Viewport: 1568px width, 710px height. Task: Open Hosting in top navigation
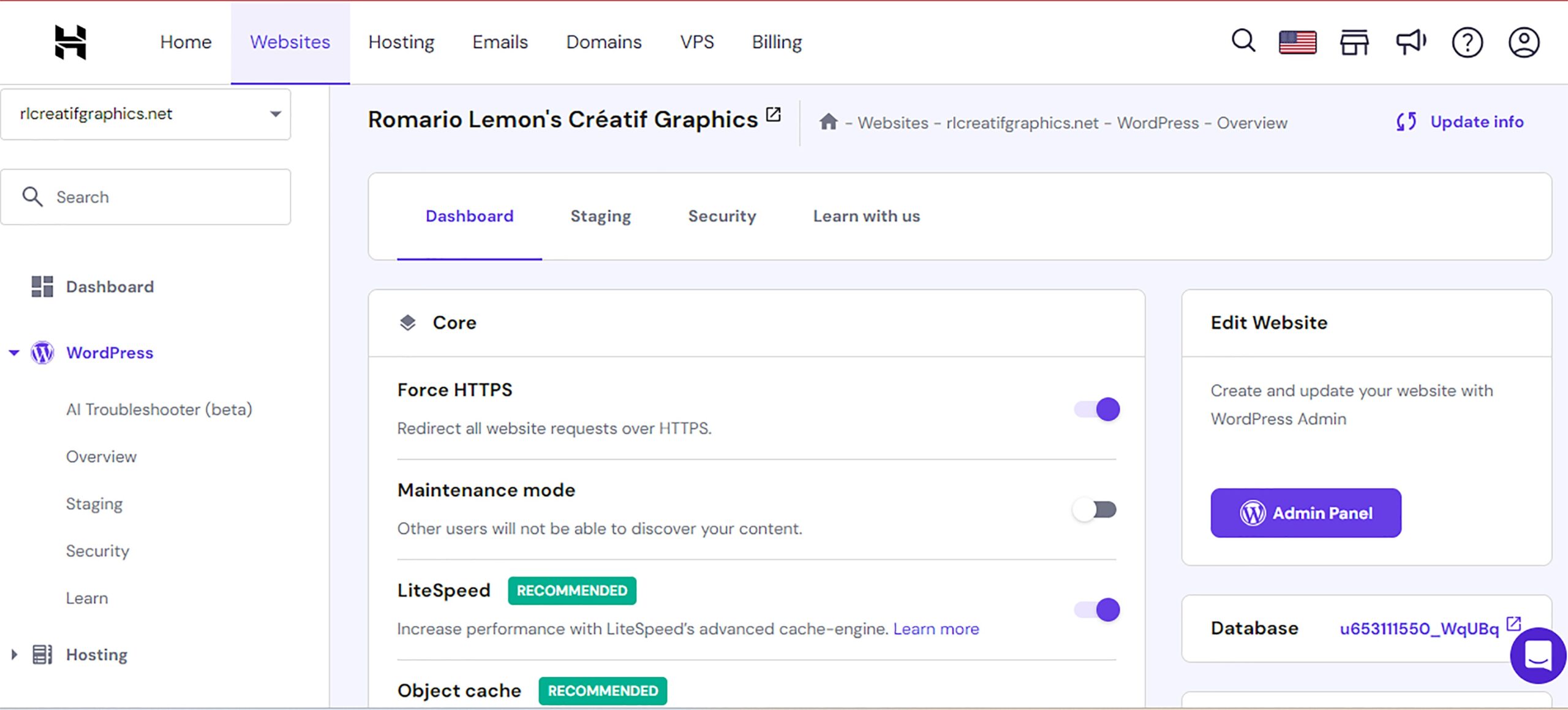coord(401,42)
